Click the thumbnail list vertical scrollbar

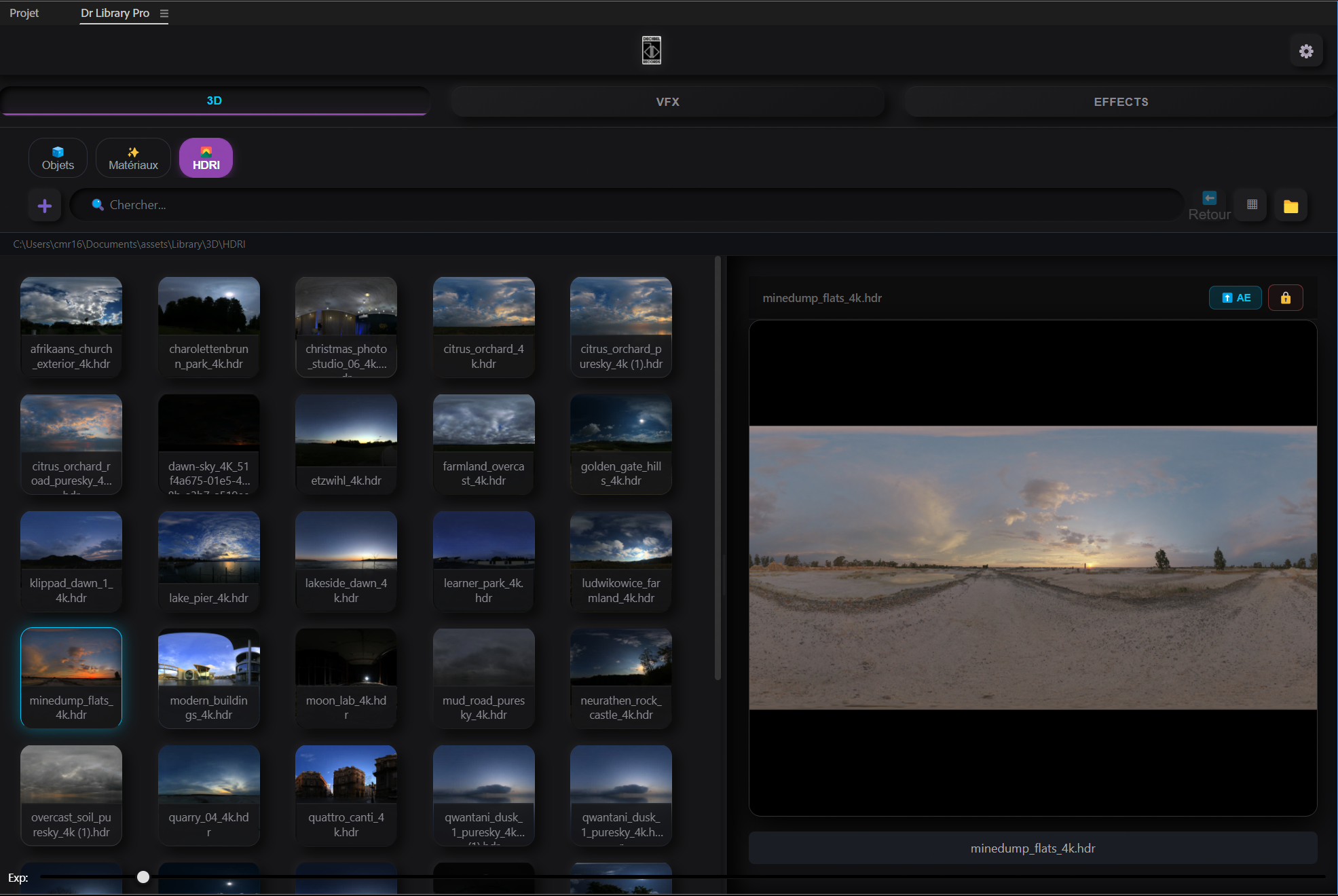click(x=718, y=468)
